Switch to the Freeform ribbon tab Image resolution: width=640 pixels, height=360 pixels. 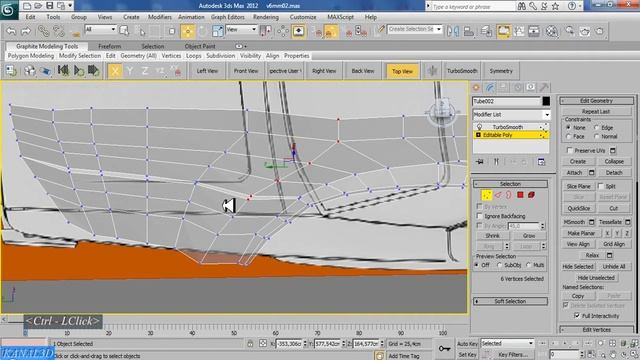click(109, 46)
